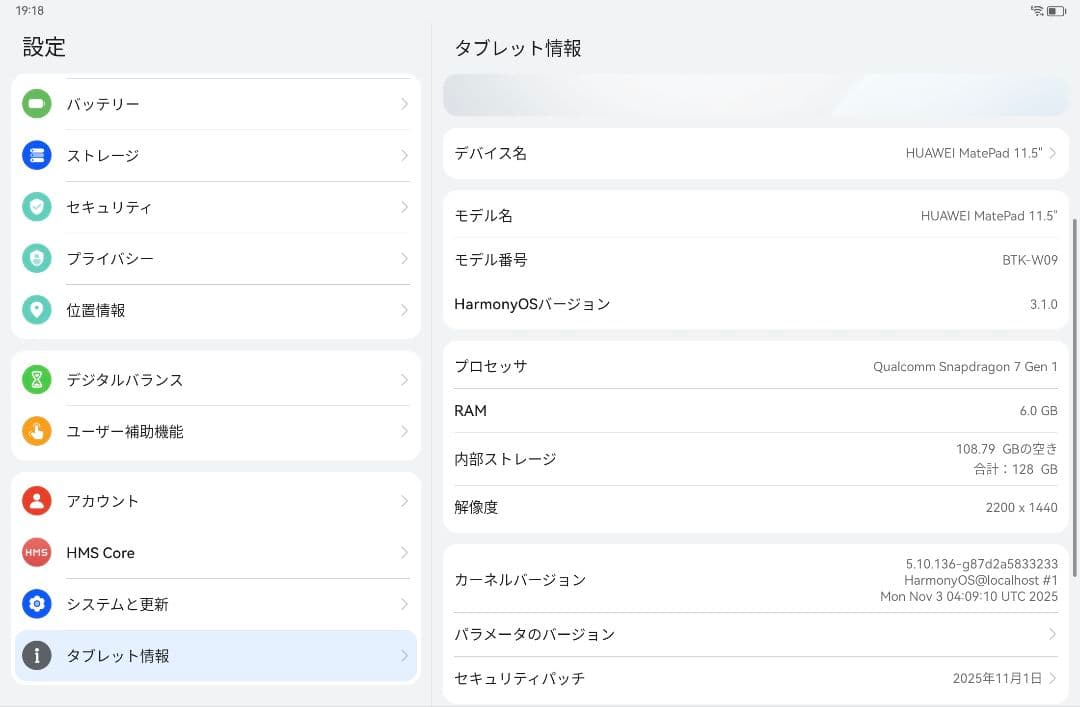Click the デバイス名 HUAWEI MatePad row
Image resolution: width=1080 pixels, height=707 pixels.
click(x=755, y=152)
